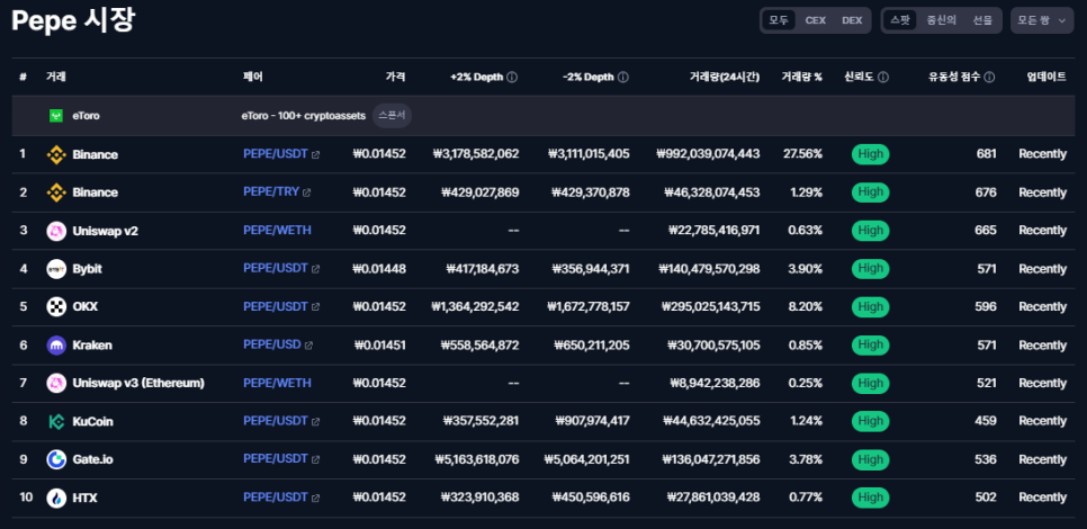Click the HTX exchange logo
Viewport: 1087px width, 529px height.
pos(56,498)
